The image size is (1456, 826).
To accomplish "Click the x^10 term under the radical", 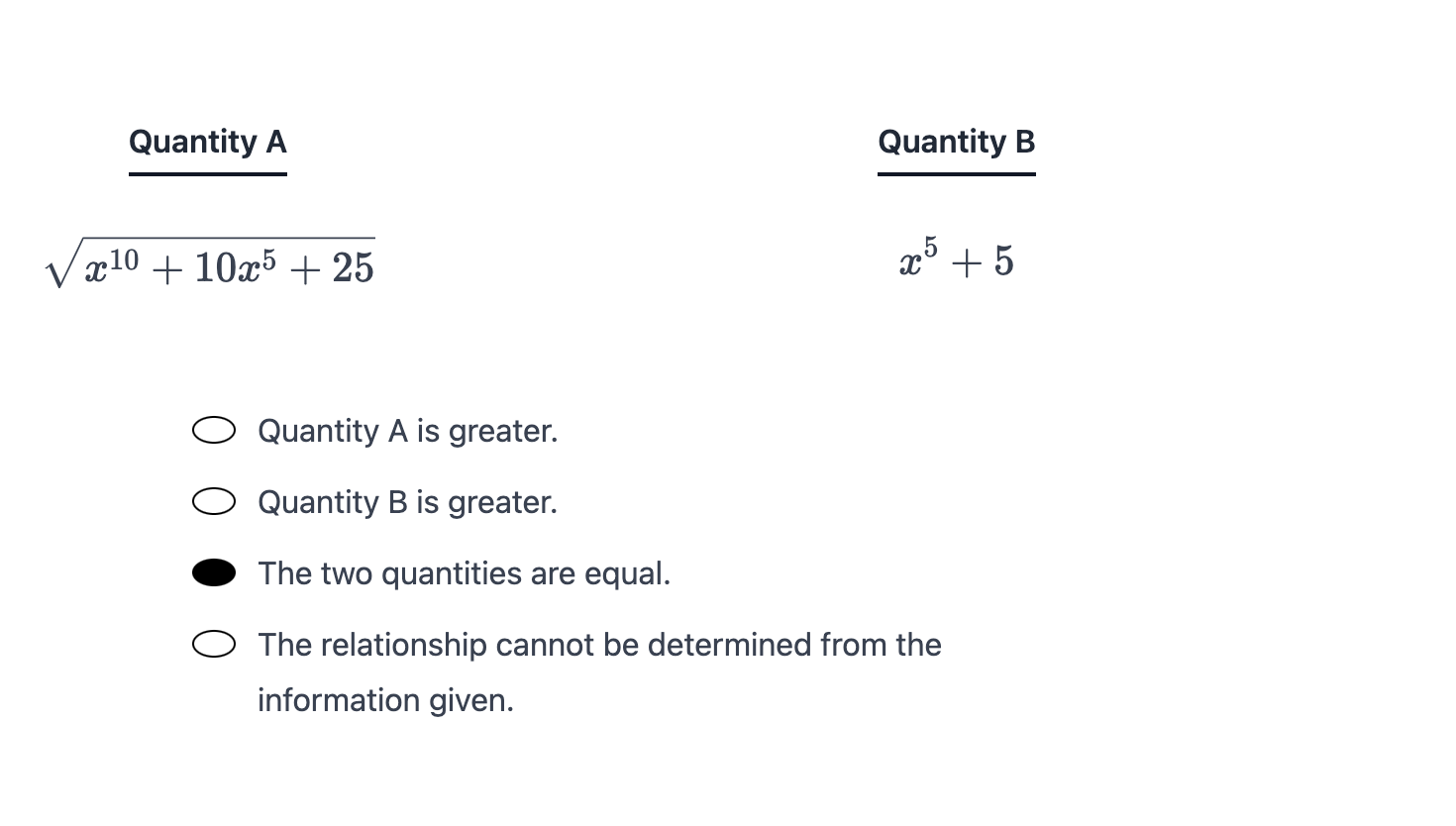I will click(x=111, y=265).
